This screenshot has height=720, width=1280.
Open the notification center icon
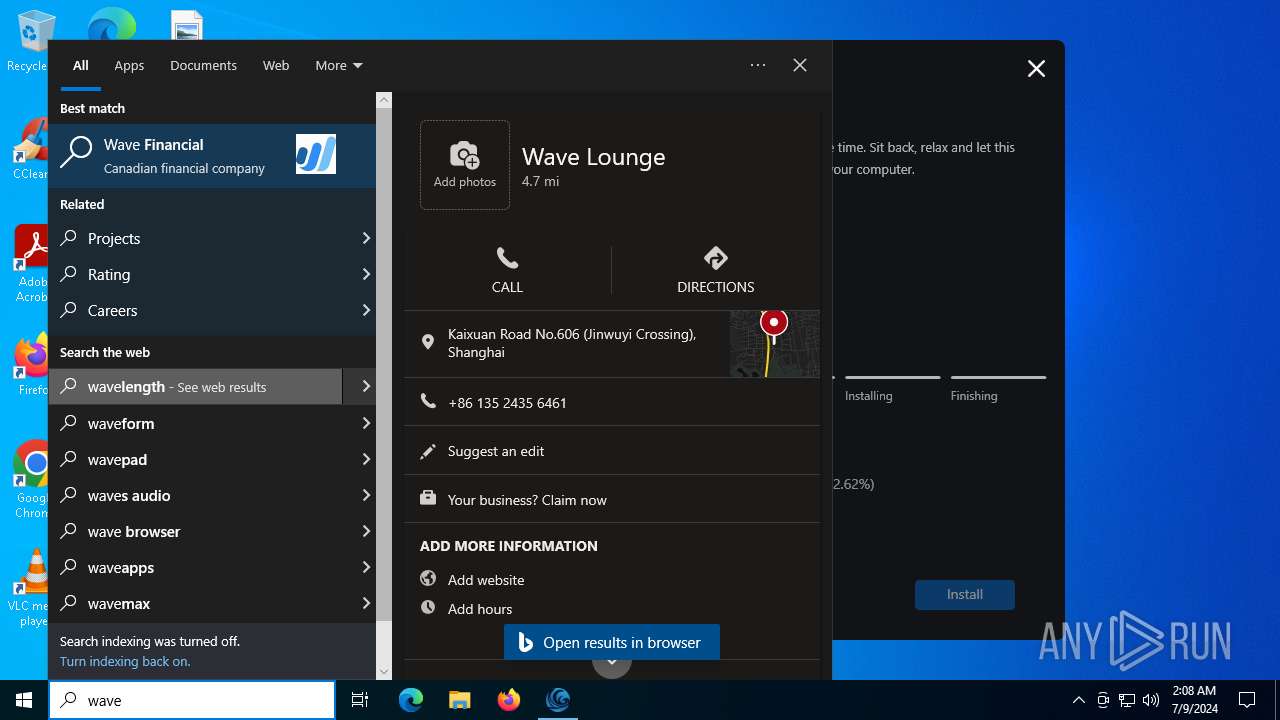point(1247,700)
